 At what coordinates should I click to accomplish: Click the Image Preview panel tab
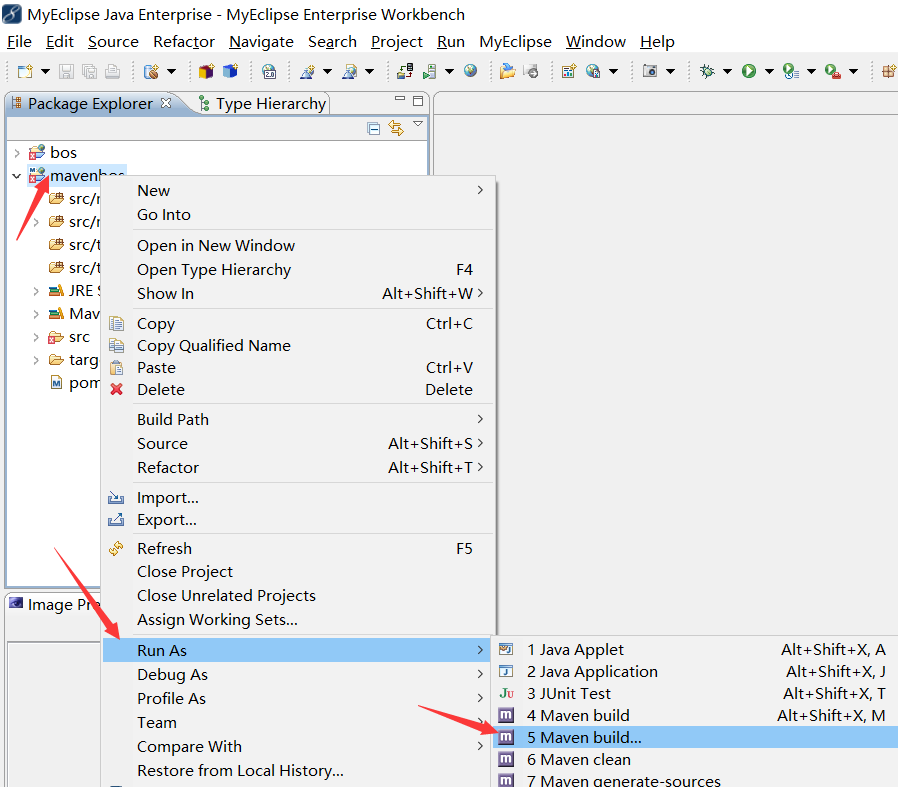(55, 605)
